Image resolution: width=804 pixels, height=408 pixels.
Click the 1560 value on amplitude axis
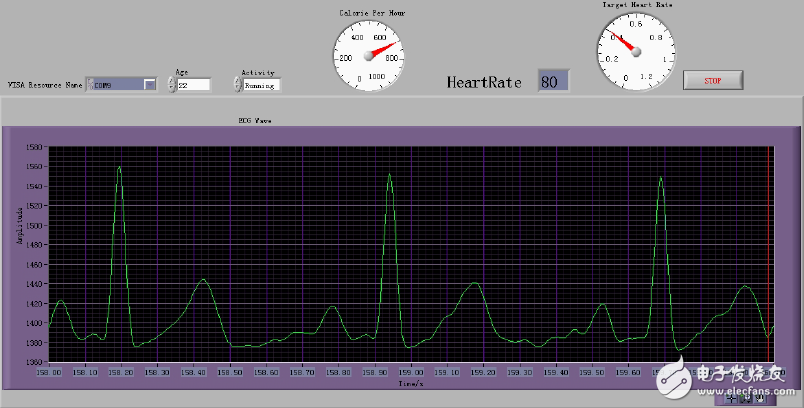(x=35, y=167)
